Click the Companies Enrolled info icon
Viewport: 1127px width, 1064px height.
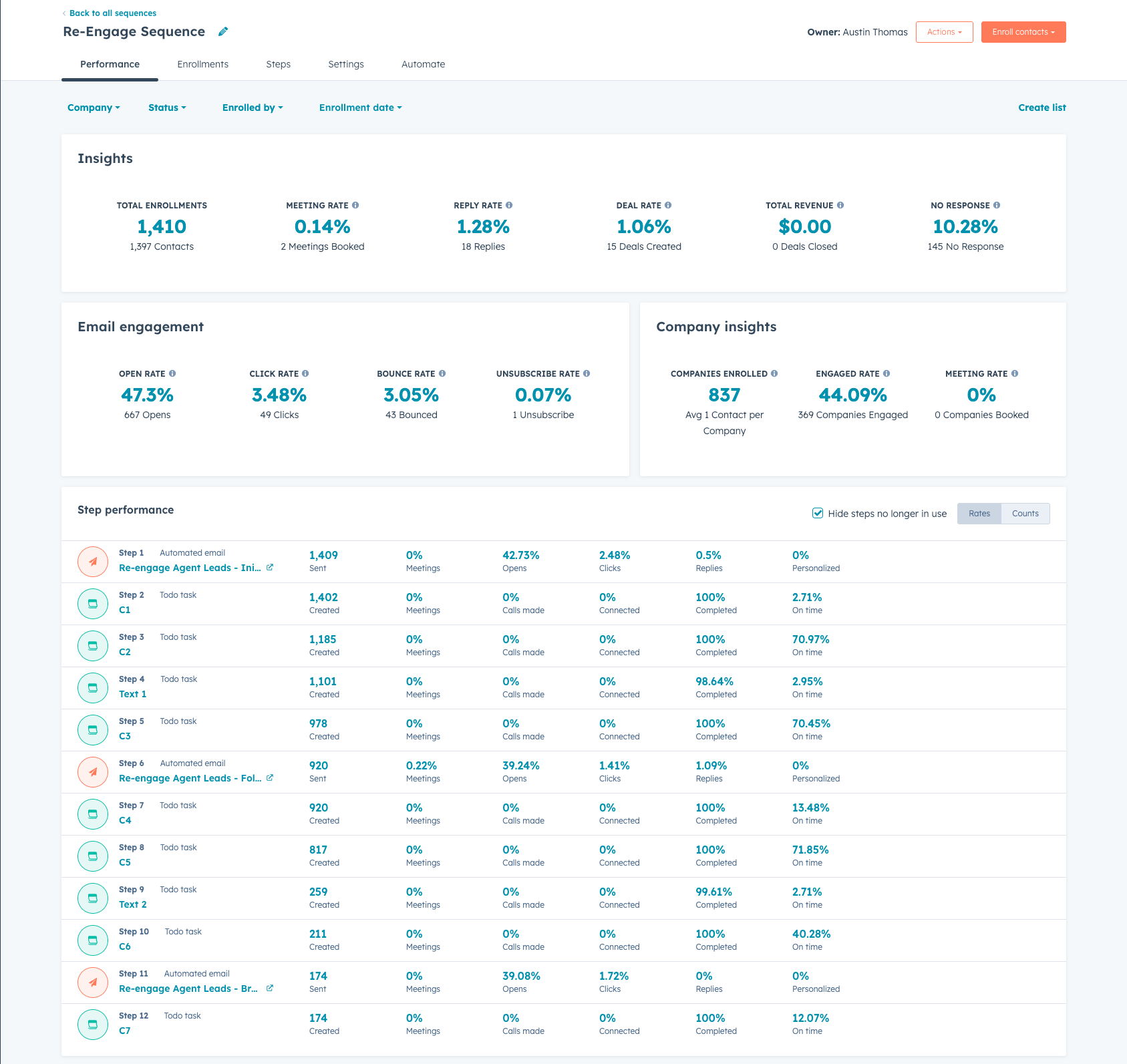click(x=774, y=373)
